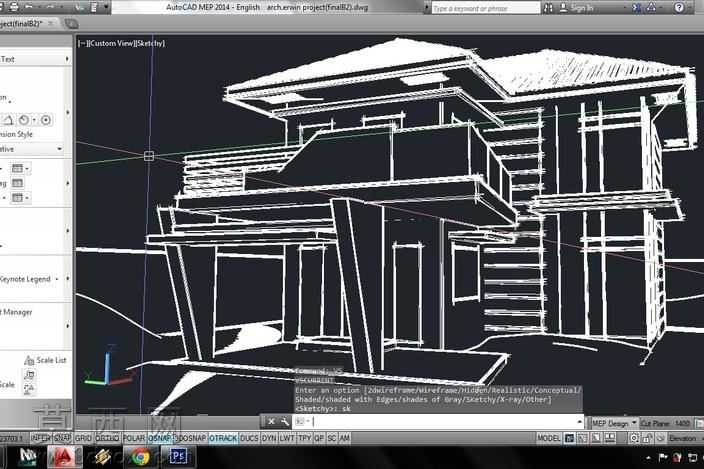Viewport: 704px width, 469px height.
Task: Toggle DUCS in status bar
Action: tap(249, 438)
